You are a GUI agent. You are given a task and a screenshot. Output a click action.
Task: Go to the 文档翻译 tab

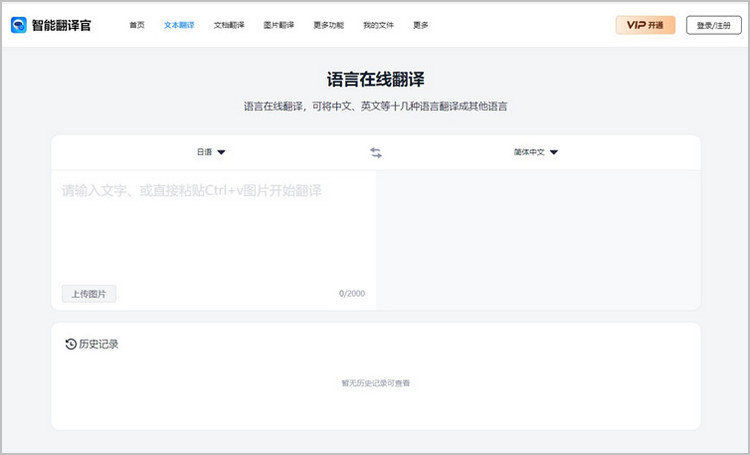pos(229,25)
